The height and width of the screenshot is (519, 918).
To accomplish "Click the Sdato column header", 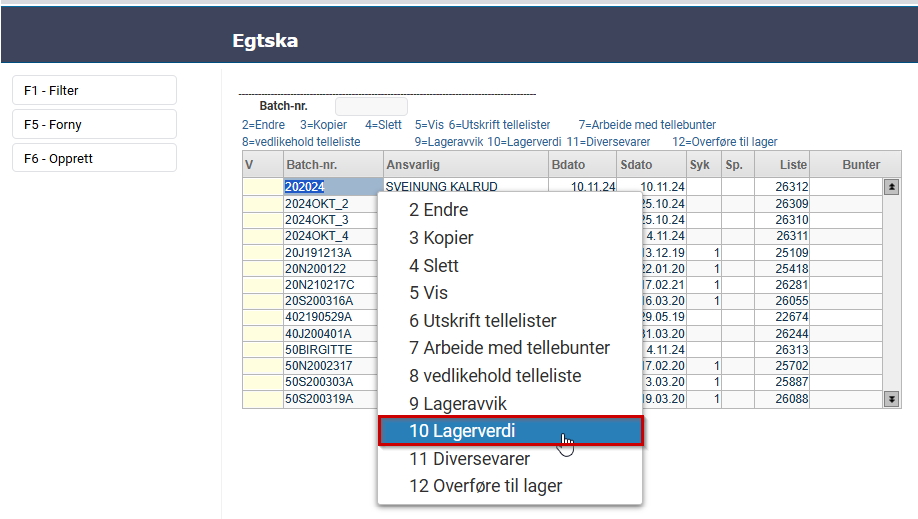I will [652, 165].
